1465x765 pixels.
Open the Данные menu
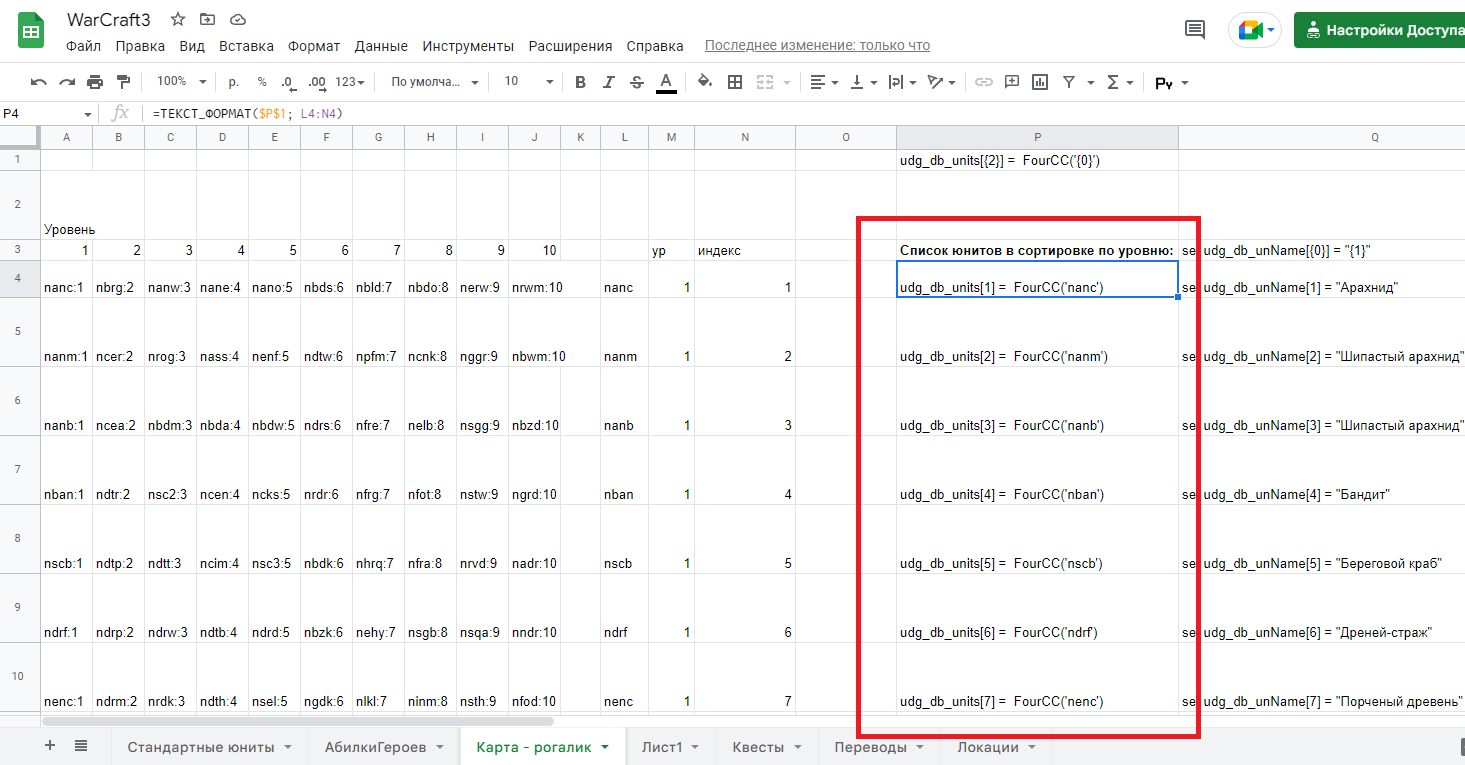[x=381, y=46]
